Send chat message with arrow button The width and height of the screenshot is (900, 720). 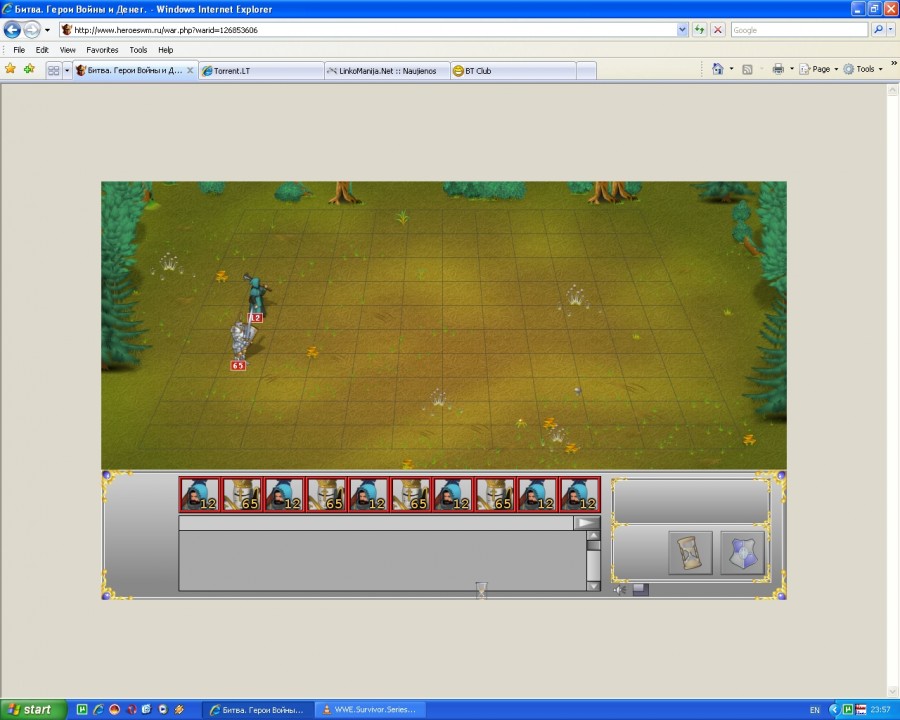pos(587,522)
